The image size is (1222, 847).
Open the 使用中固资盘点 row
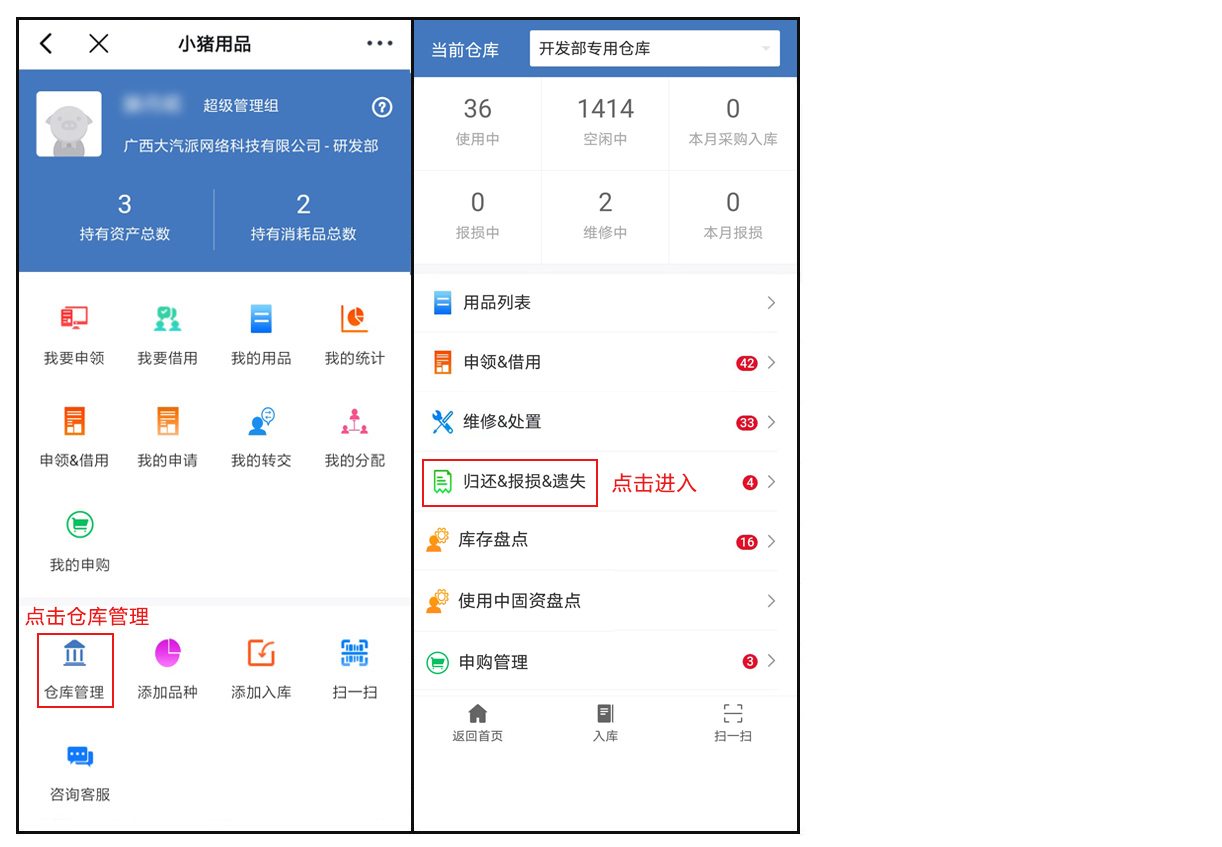point(605,601)
